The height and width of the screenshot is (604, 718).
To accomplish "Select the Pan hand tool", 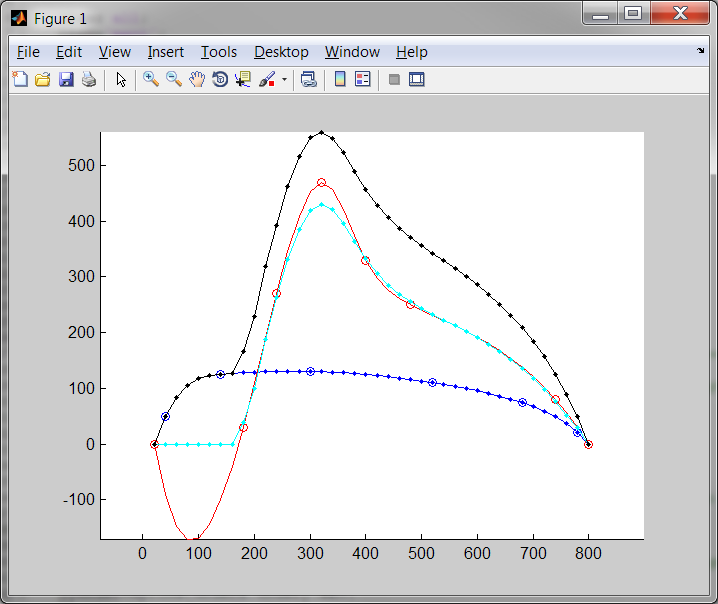I will pos(197,79).
